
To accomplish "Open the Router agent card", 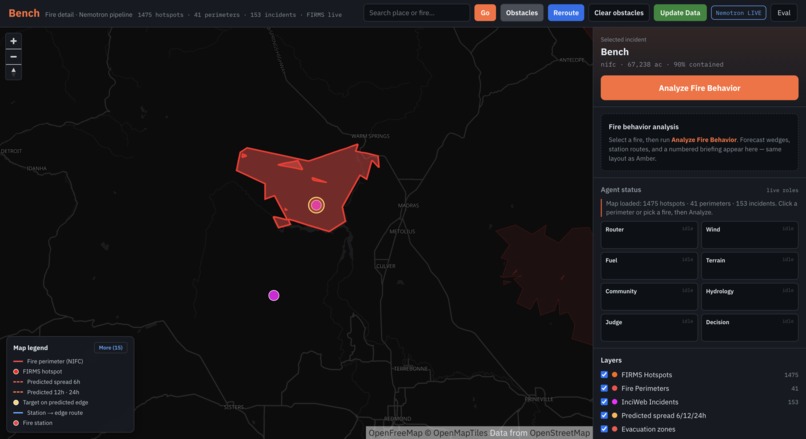I will [649, 235].
